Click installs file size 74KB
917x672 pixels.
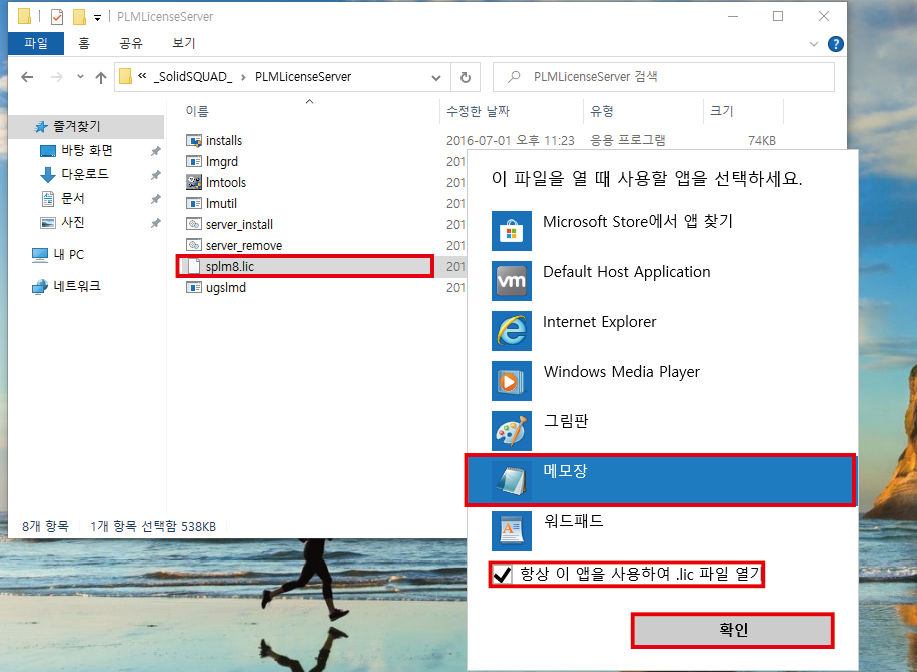(761, 140)
